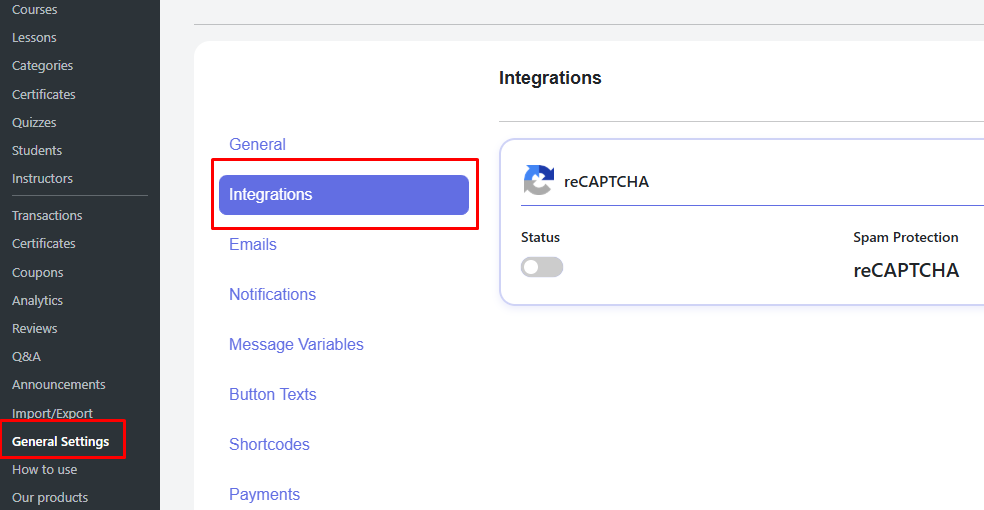This screenshot has width=984, height=510.
Task: Open the Message Variables tab
Action: pos(296,344)
